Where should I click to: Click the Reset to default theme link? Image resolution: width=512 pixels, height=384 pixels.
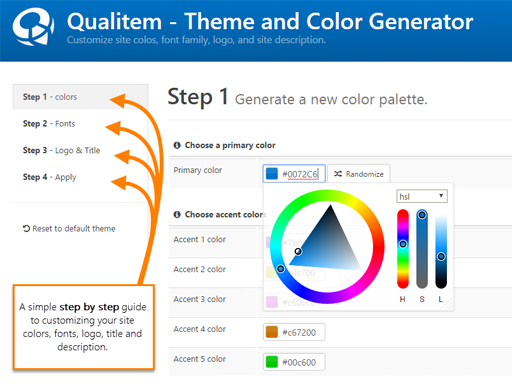(69, 229)
